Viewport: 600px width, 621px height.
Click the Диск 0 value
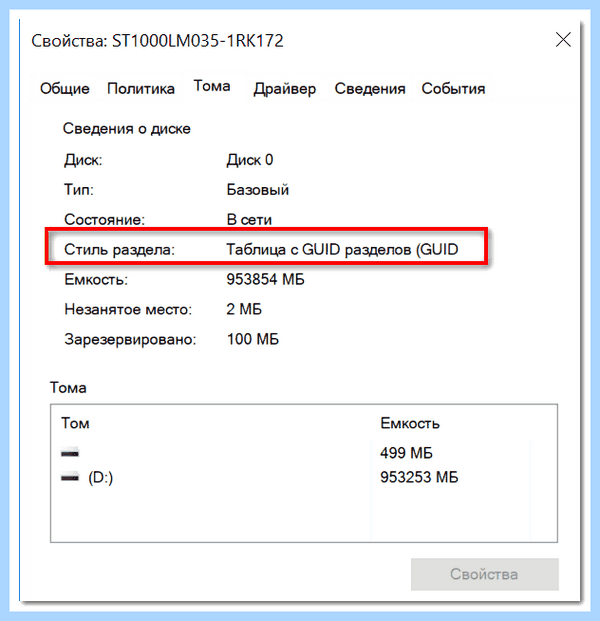250,160
